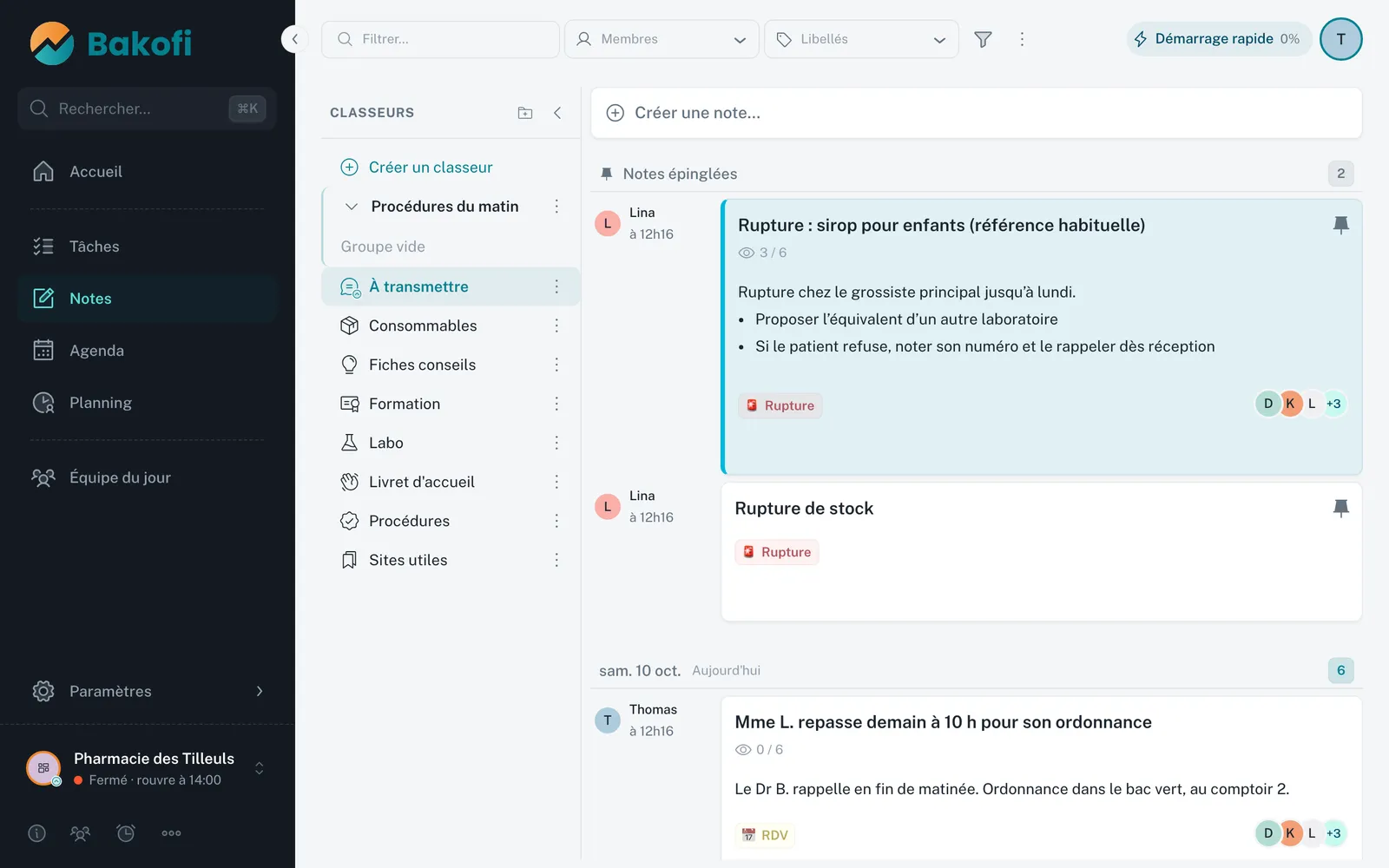Unpin the Rupture de stock note
1389x868 pixels.
point(1340,508)
